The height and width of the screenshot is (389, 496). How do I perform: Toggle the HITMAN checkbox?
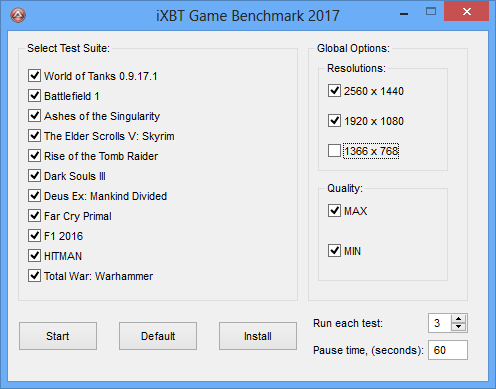(34, 256)
